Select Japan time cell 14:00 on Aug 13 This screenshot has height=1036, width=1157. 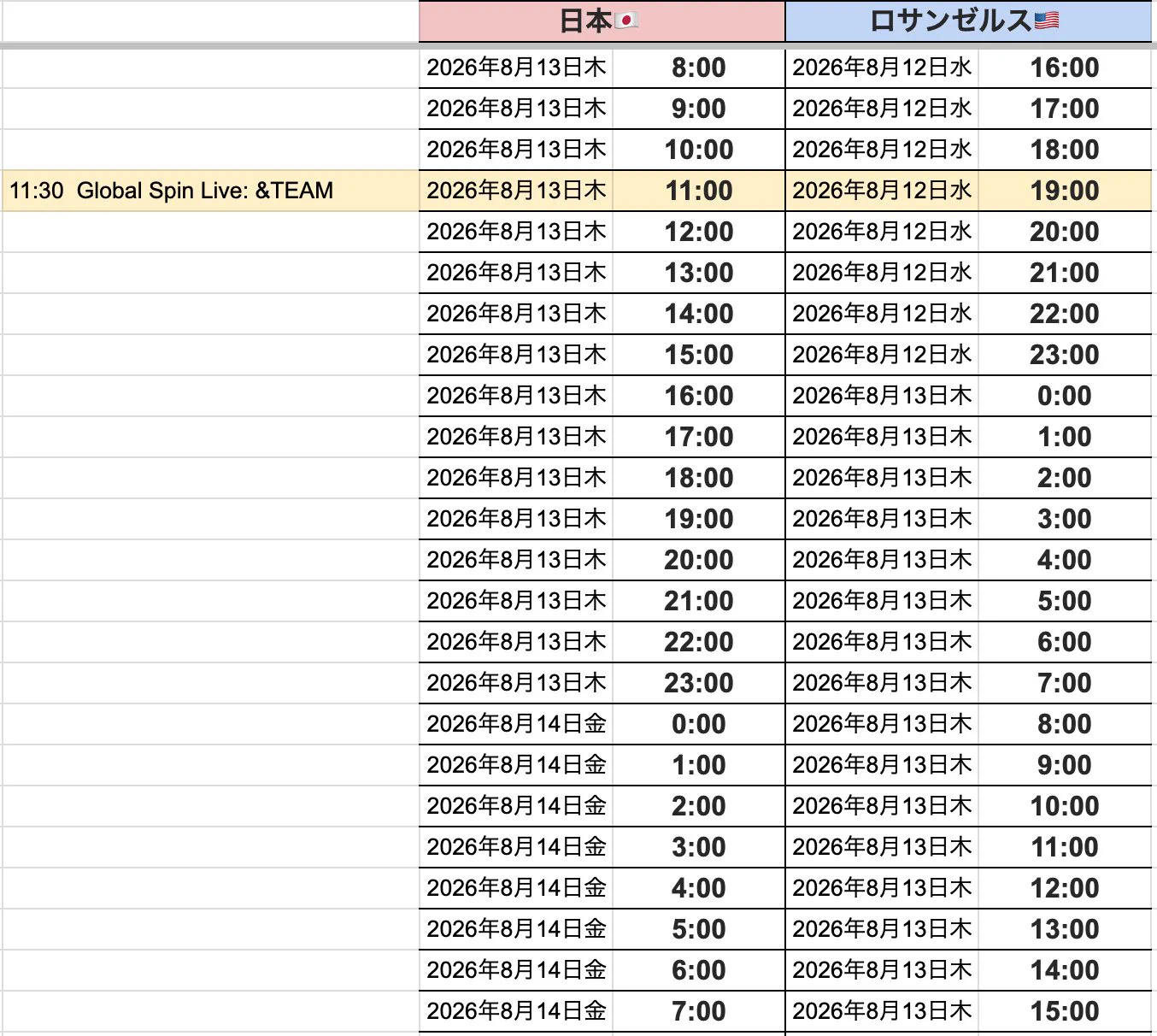click(x=698, y=314)
